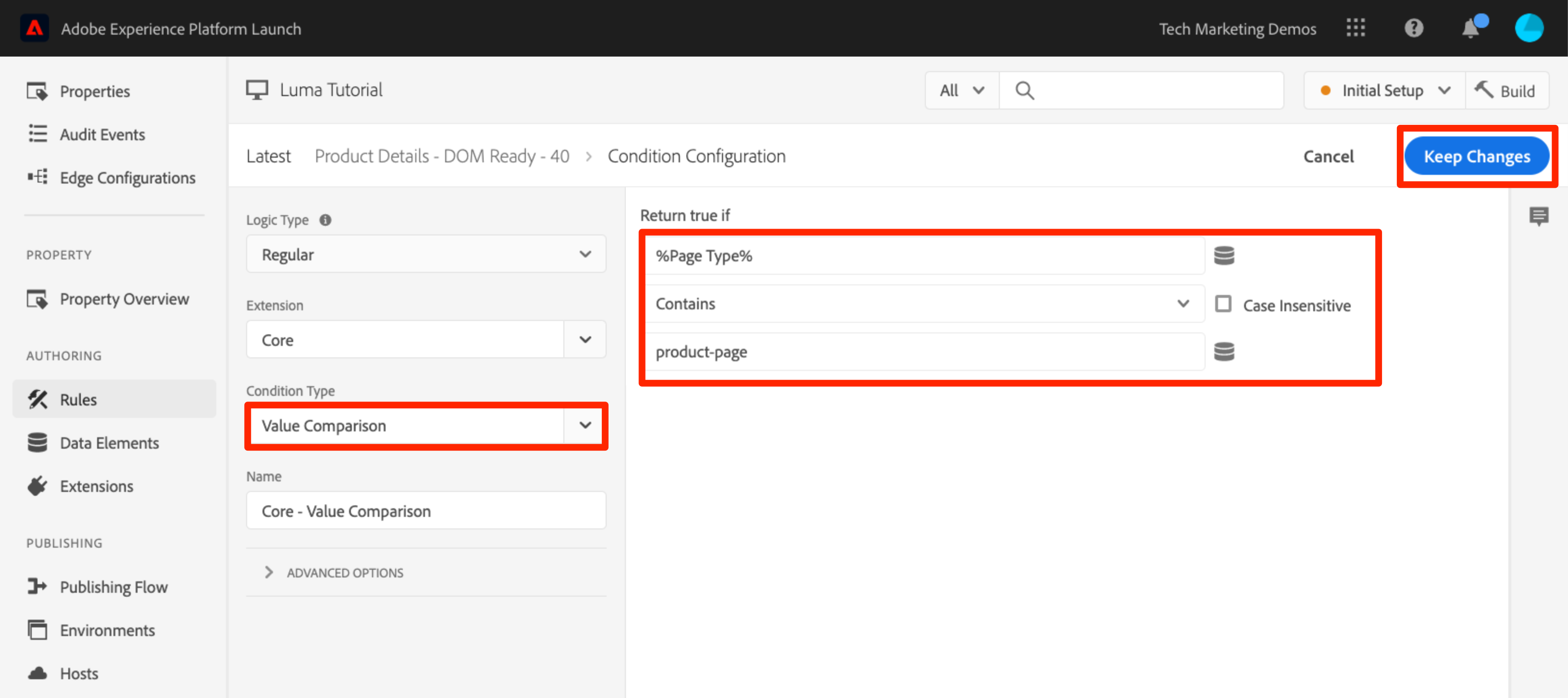Click the data element icon beside %Page Type%
Viewport: 1568px width, 698px height.
pos(1223,256)
